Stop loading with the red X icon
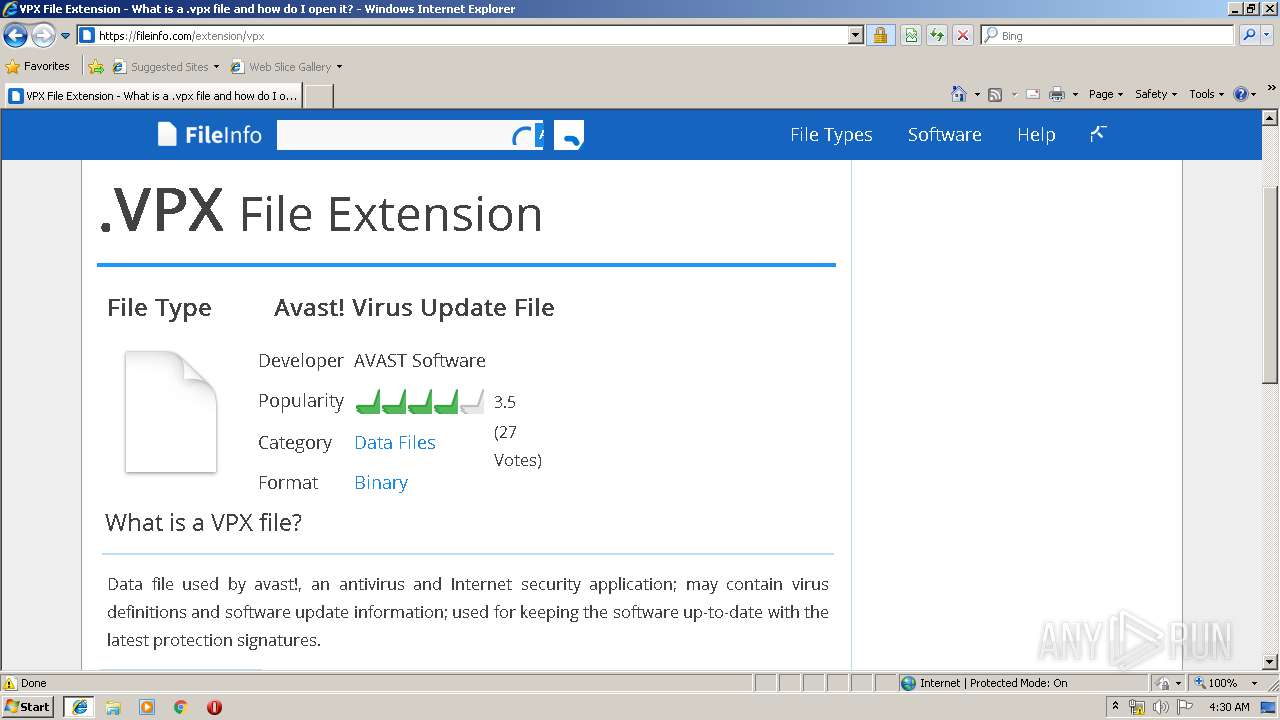This screenshot has width=1280, height=720. pos(962,35)
